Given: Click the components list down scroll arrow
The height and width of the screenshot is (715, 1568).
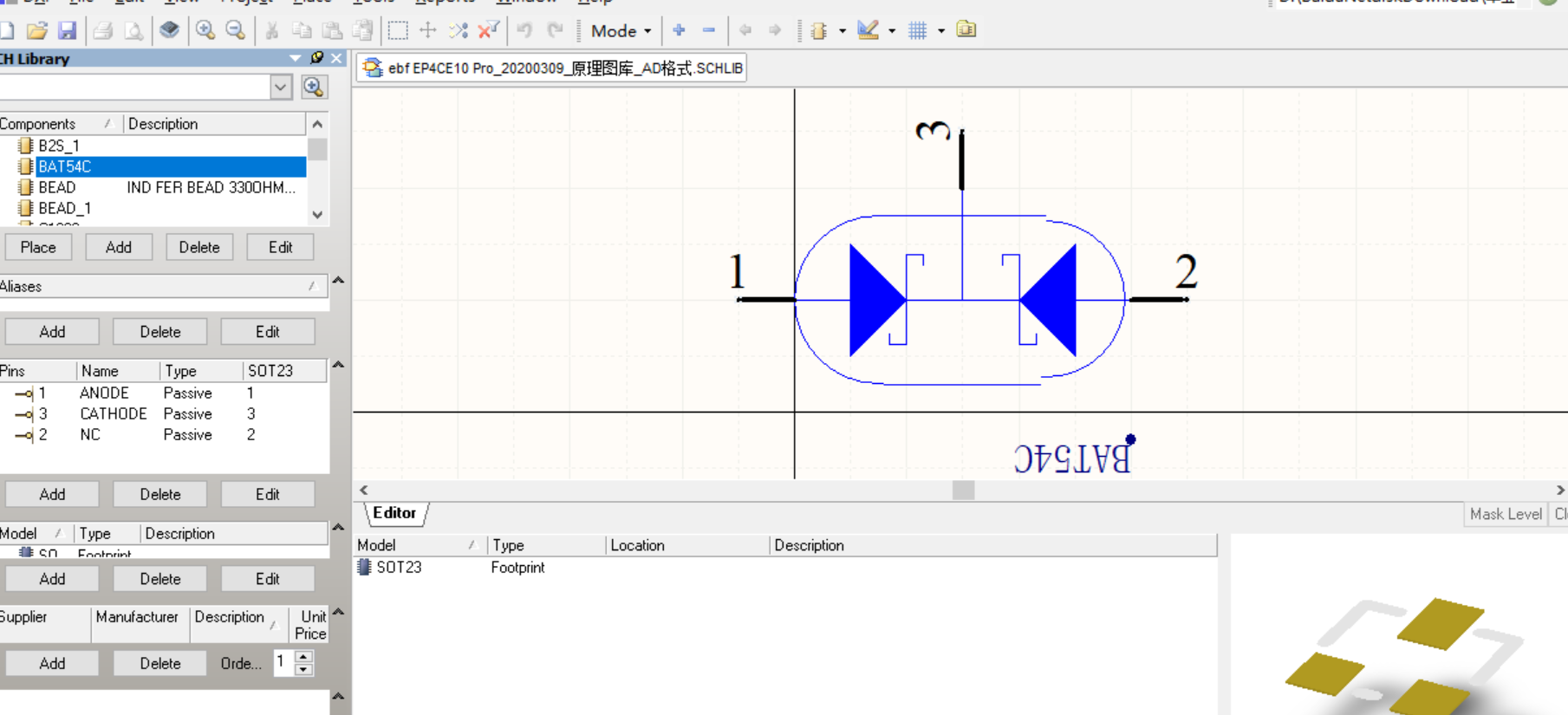Looking at the screenshot, I should [317, 214].
